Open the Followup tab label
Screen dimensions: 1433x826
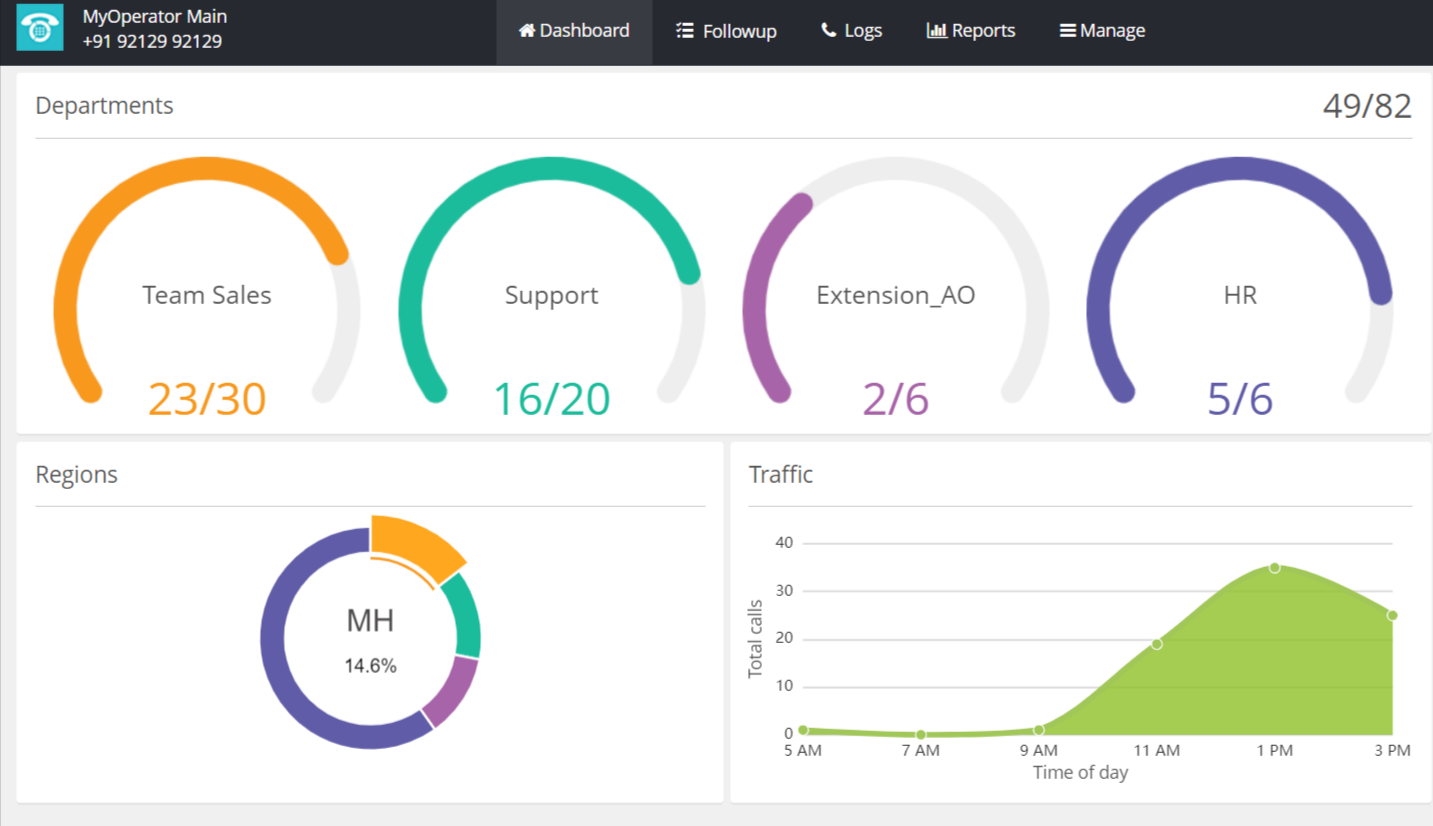pos(739,31)
